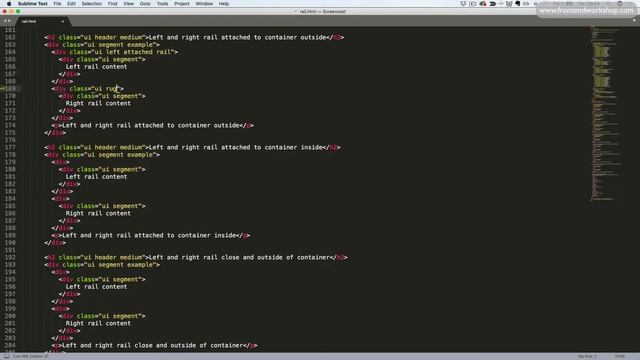Open the Find menu
640x360 pixels.
click(112, 4)
